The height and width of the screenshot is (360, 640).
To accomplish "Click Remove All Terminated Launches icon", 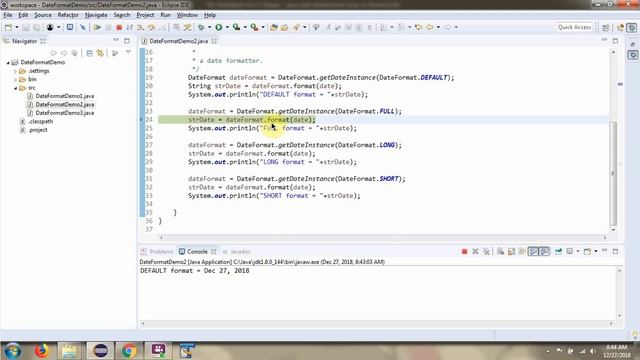I will (x=486, y=251).
